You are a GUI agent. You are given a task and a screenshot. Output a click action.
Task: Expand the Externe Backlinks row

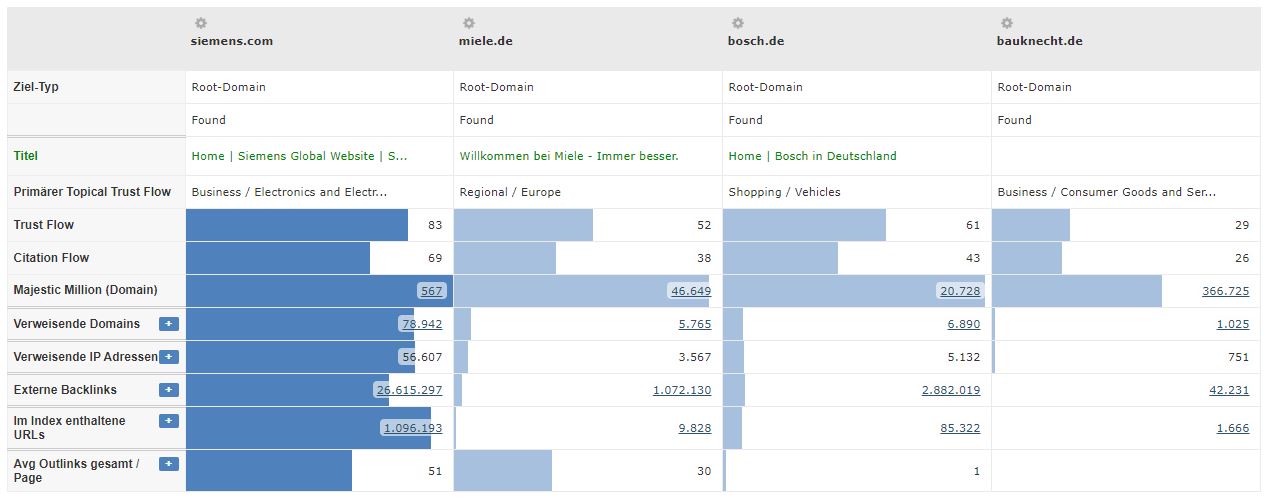coord(168,390)
